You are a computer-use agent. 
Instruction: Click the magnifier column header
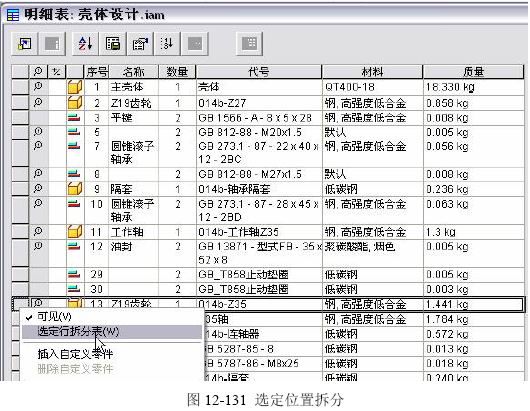click(38, 72)
